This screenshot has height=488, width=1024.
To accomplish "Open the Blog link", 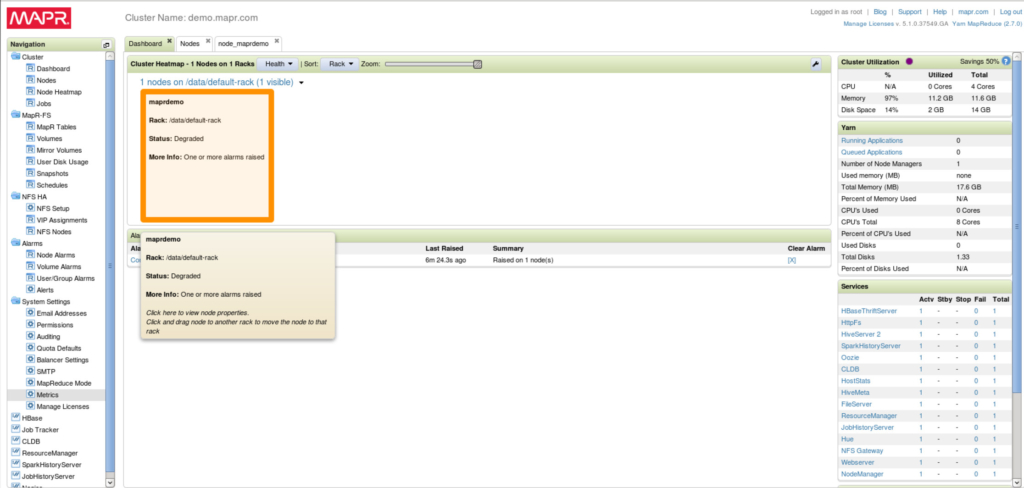I will tap(880, 12).
